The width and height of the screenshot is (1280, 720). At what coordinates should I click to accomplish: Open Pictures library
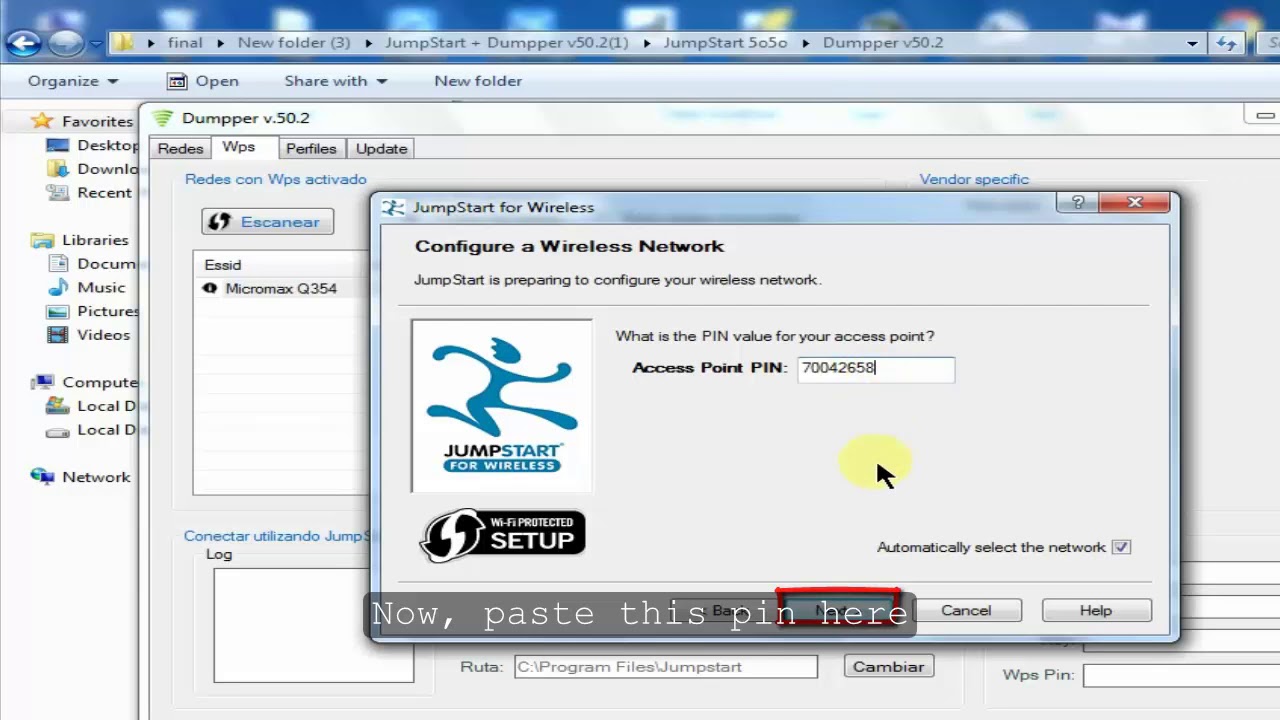[x=93, y=311]
